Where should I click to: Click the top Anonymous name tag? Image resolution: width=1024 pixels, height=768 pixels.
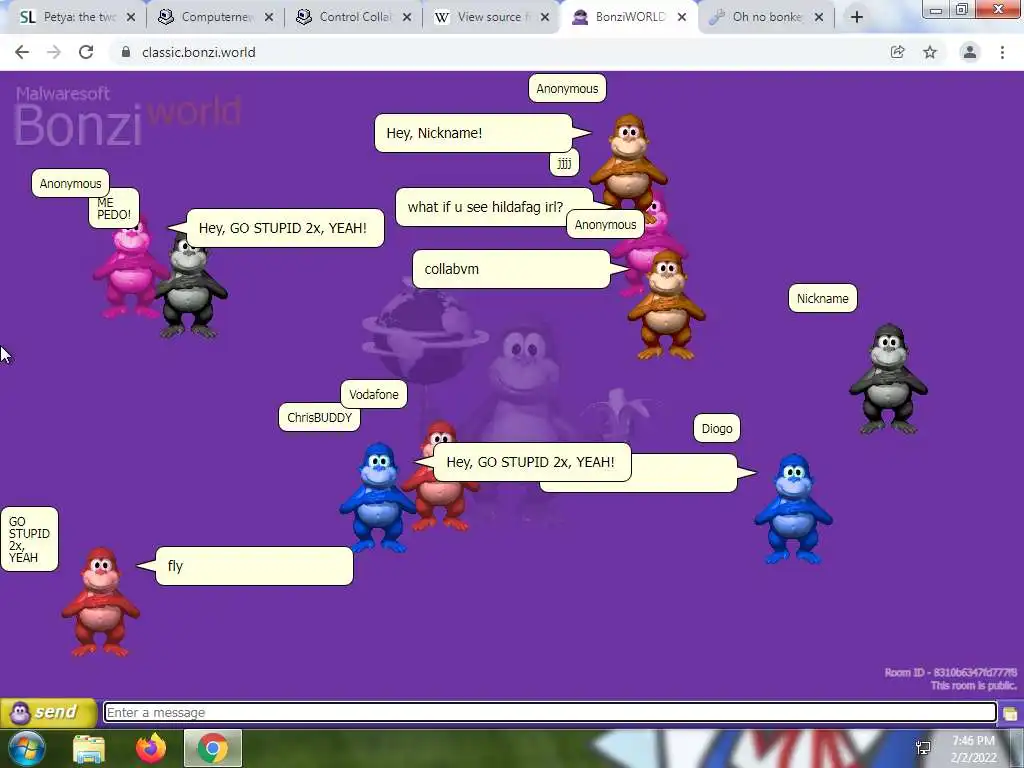pos(567,89)
